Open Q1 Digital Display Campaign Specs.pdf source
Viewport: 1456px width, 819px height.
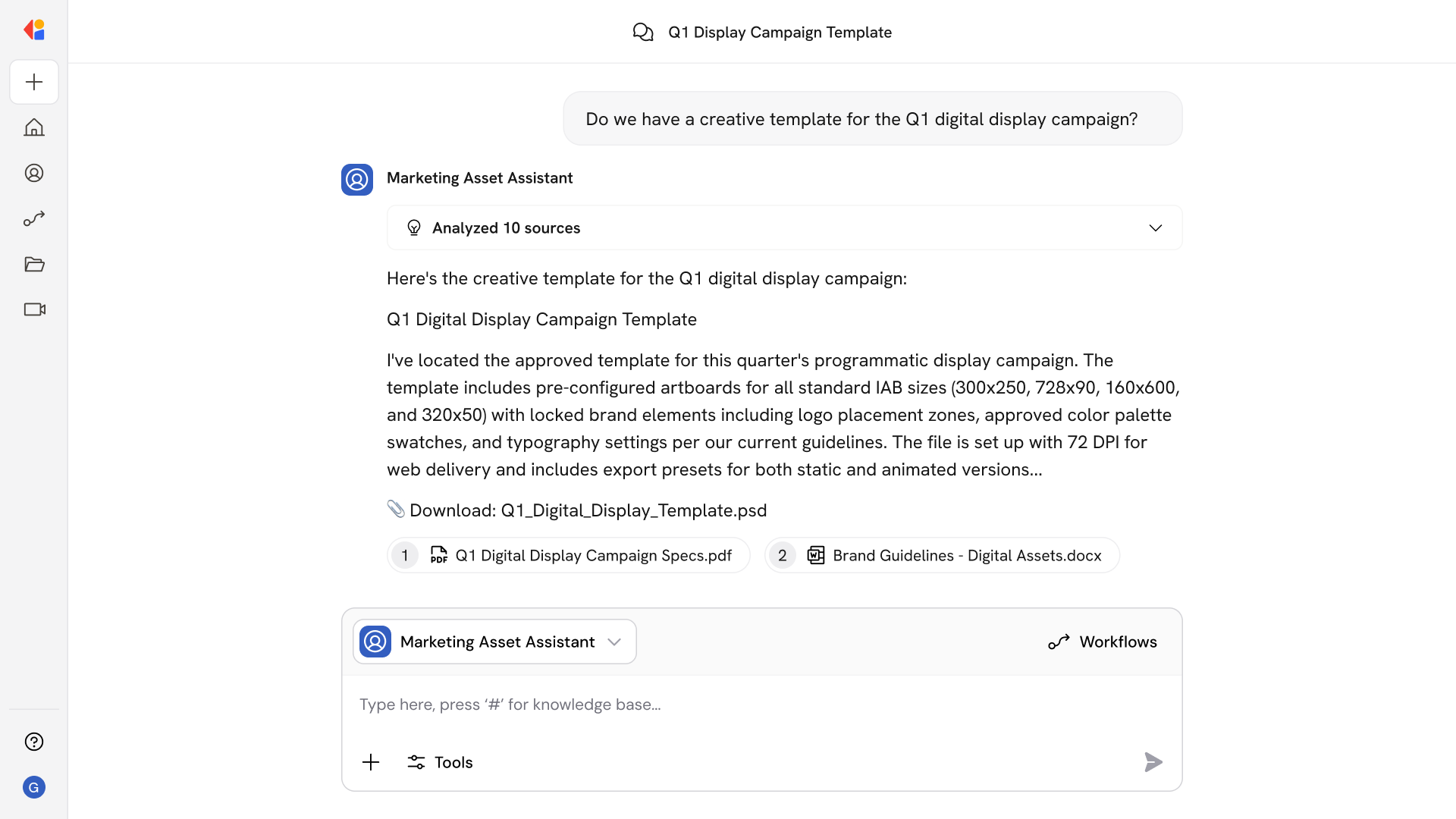569,555
